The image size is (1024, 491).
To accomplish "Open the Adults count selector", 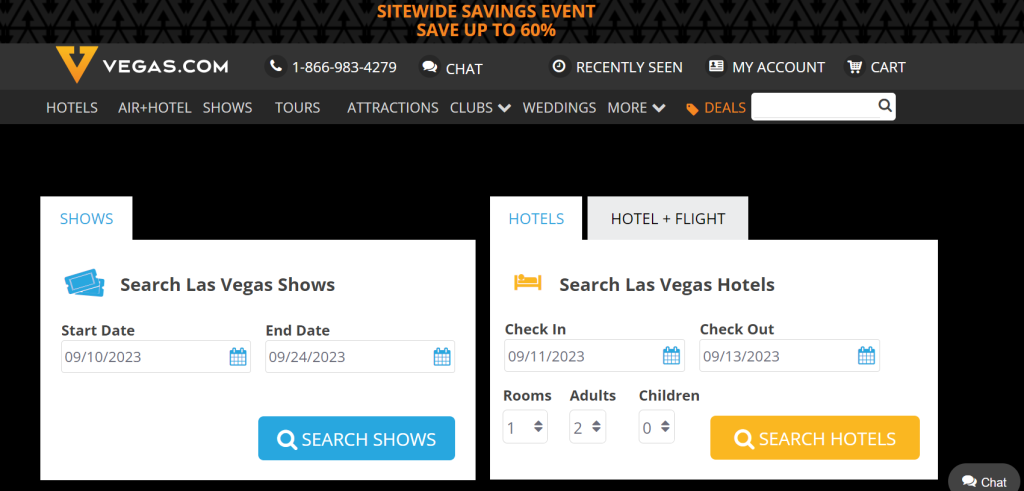I will (x=587, y=428).
